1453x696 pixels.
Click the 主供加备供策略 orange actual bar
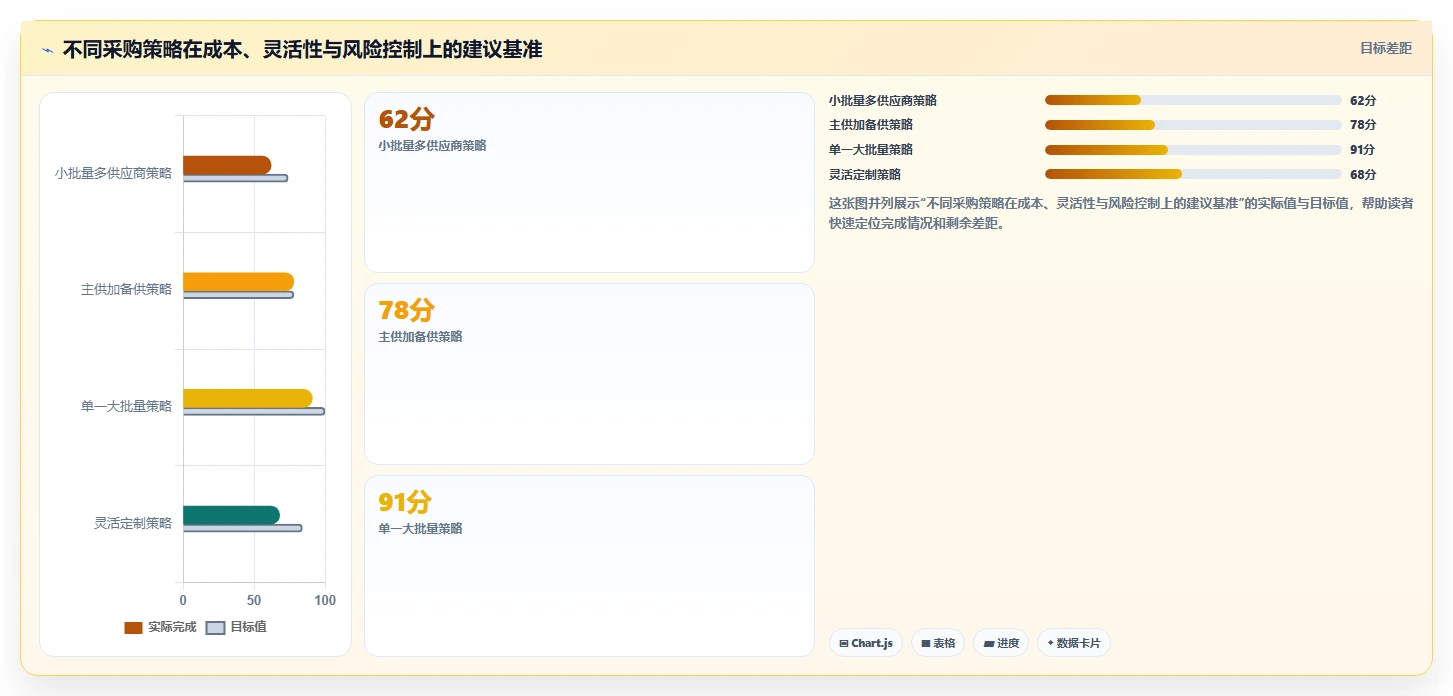coord(238,282)
